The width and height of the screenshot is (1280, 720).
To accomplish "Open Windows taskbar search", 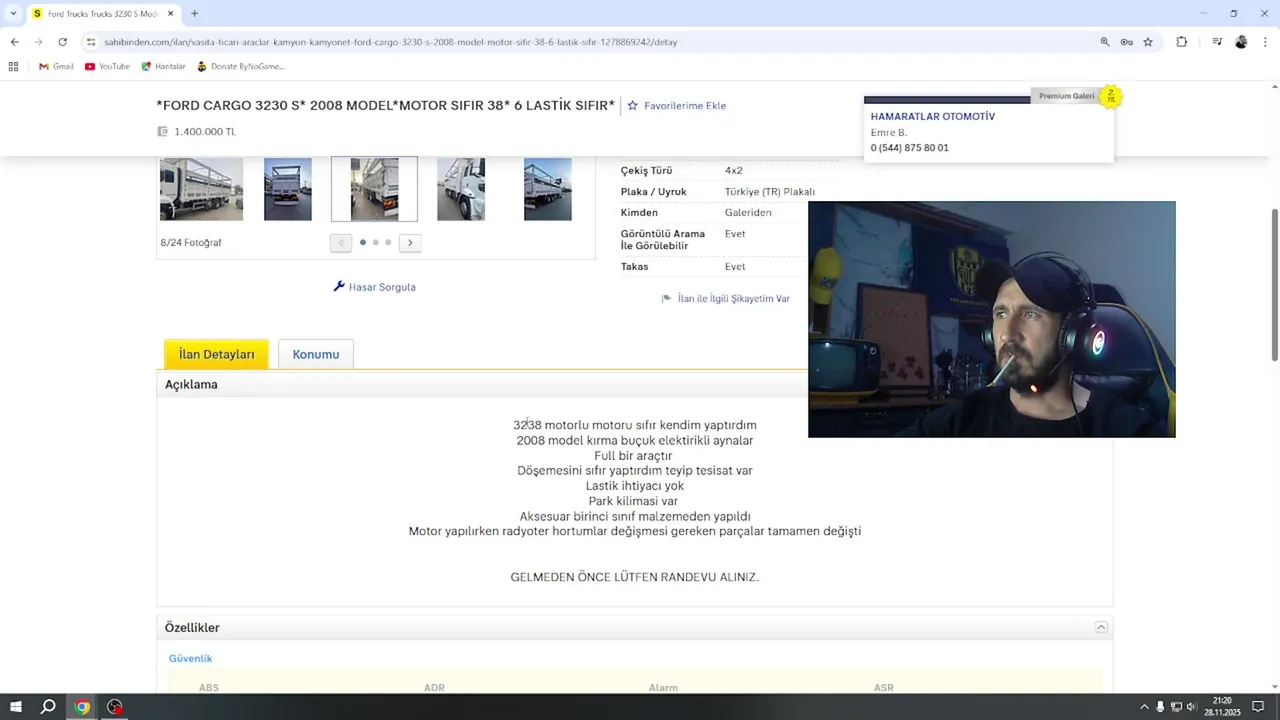I will pos(48,707).
